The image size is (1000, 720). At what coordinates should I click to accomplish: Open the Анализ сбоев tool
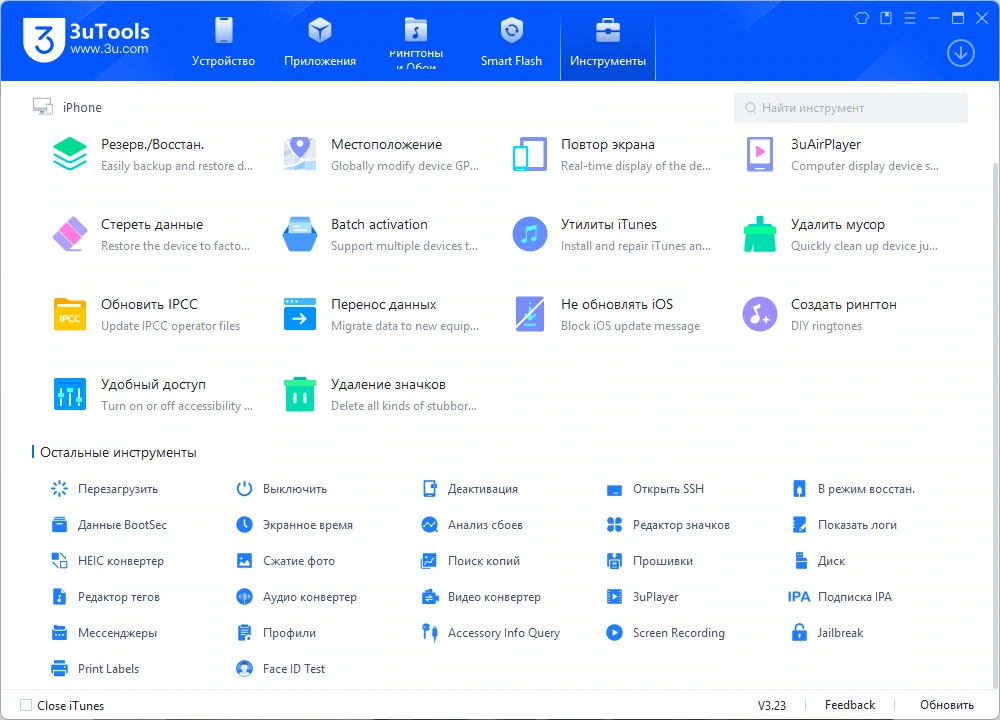[472, 525]
